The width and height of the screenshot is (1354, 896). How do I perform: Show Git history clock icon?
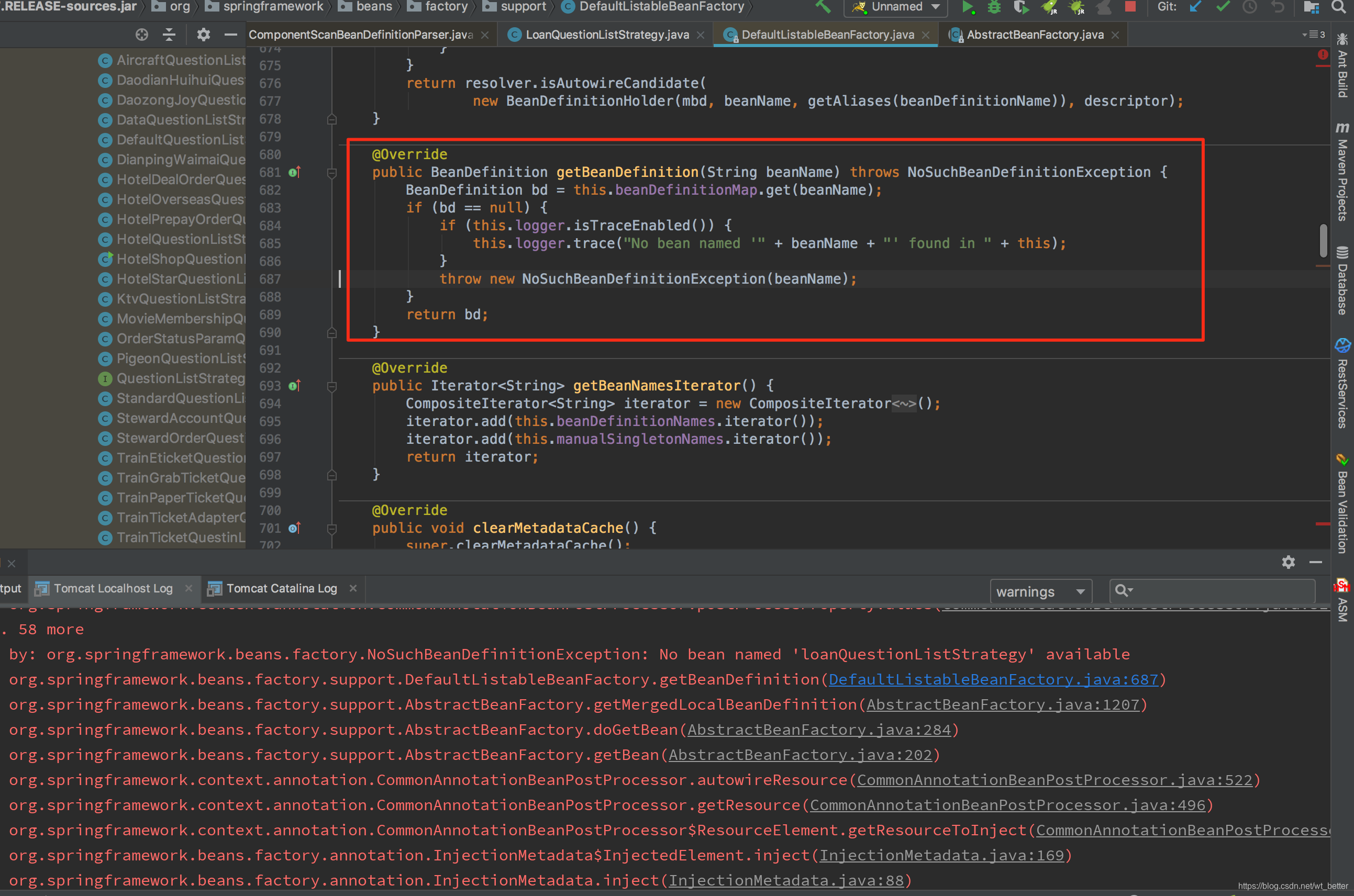click(x=1250, y=7)
